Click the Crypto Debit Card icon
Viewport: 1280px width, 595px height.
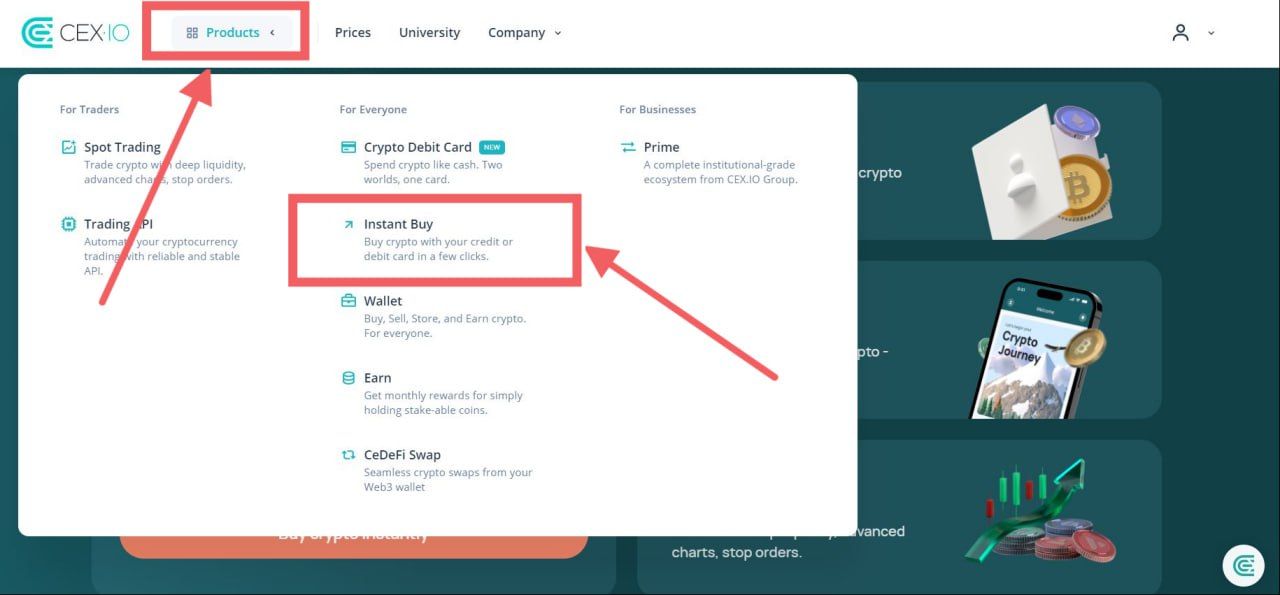point(348,147)
